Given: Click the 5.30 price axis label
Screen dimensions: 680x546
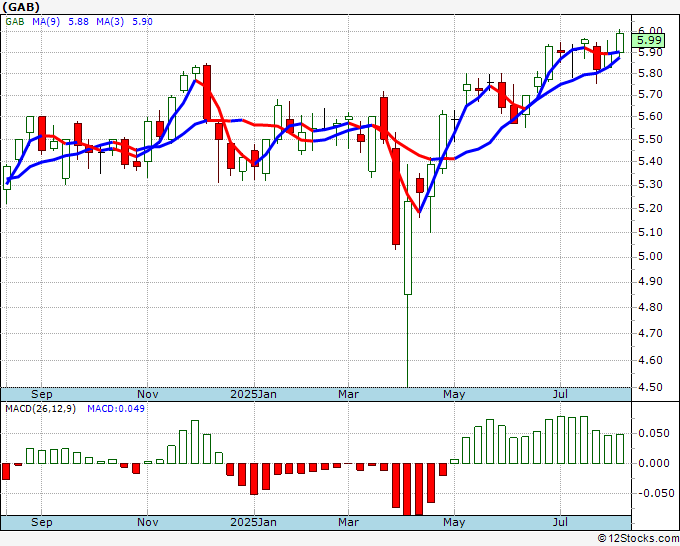Looking at the screenshot, I should point(651,185).
